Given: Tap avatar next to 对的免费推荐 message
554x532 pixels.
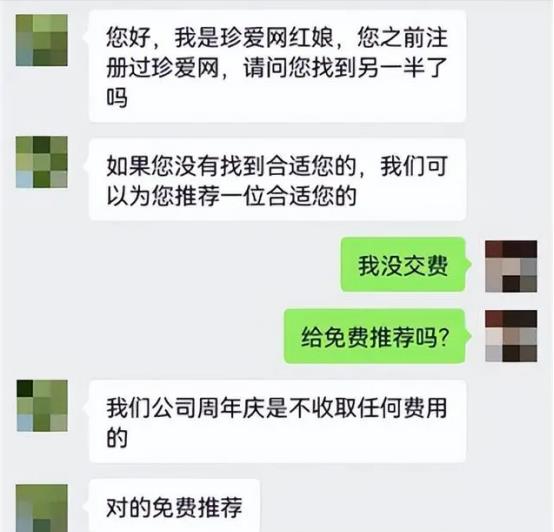Looking at the screenshot, I should pos(42,508).
